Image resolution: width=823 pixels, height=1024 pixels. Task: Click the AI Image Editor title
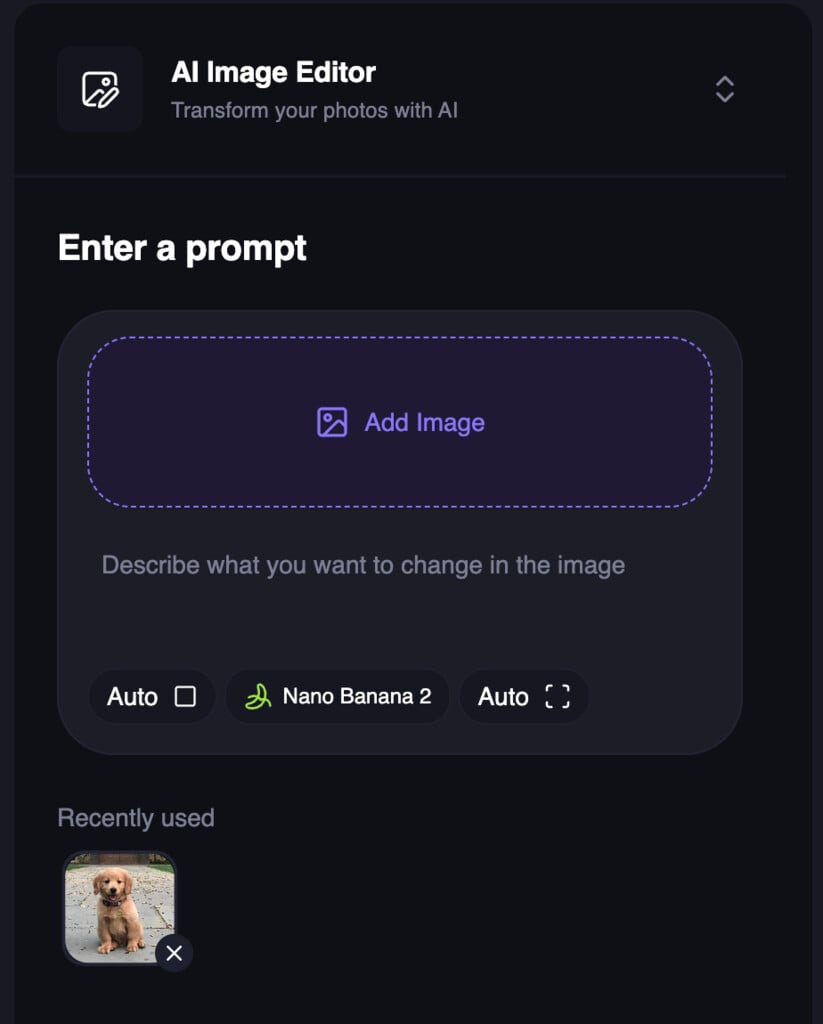(273, 72)
